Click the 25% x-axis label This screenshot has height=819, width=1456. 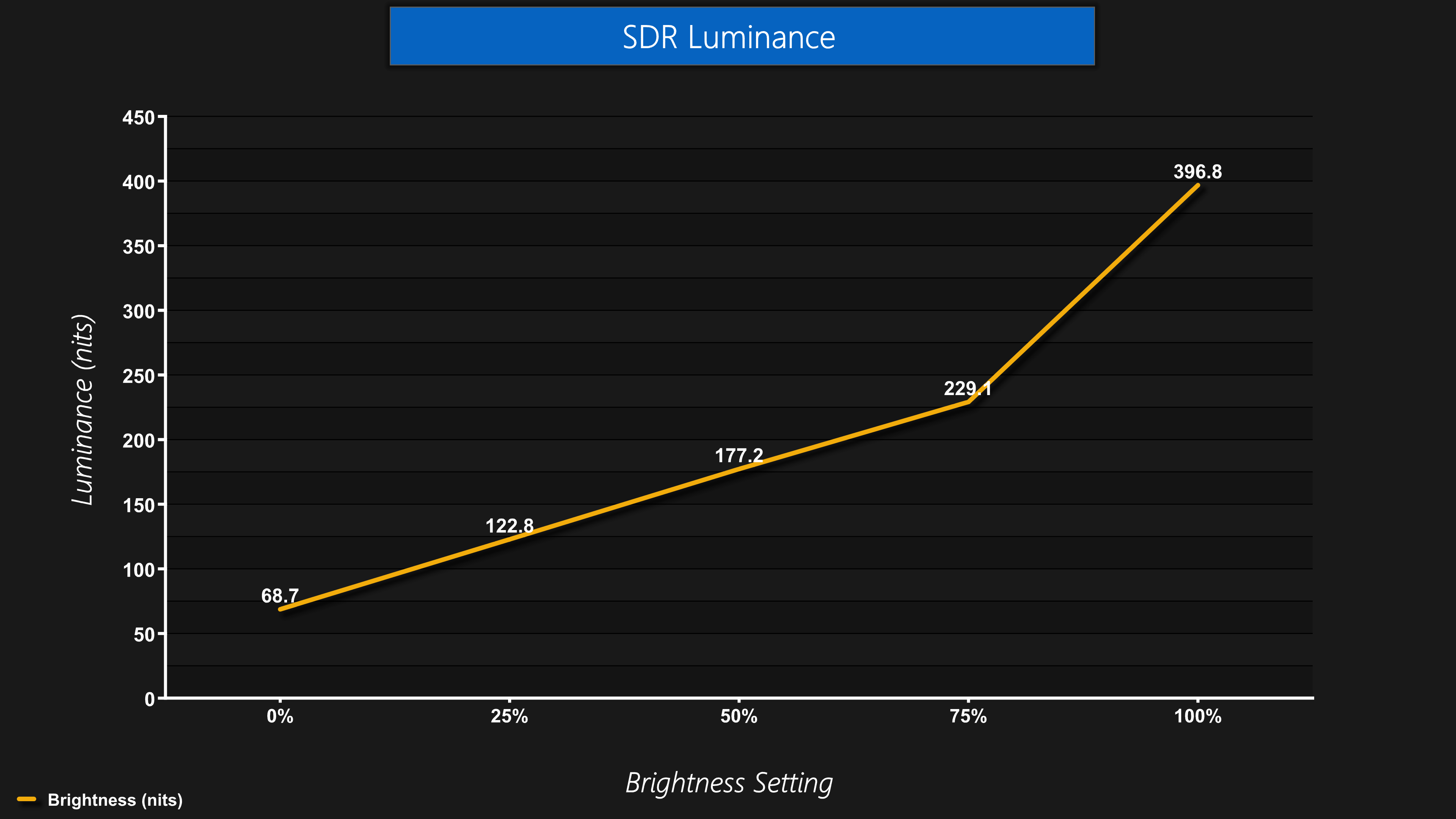click(509, 717)
